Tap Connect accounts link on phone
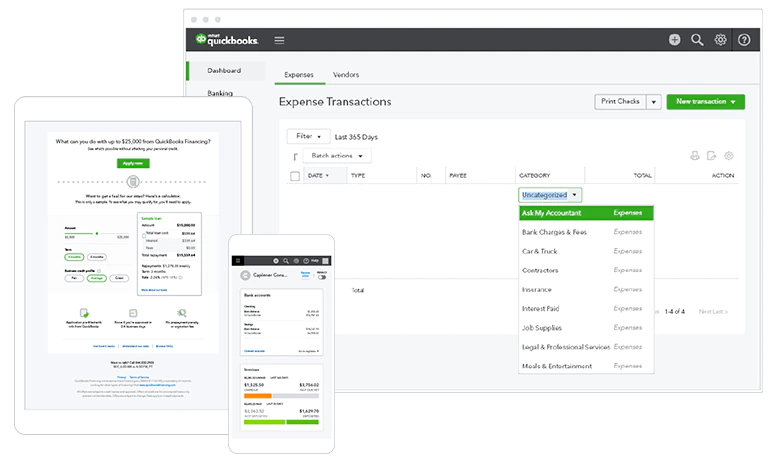 pos(254,351)
